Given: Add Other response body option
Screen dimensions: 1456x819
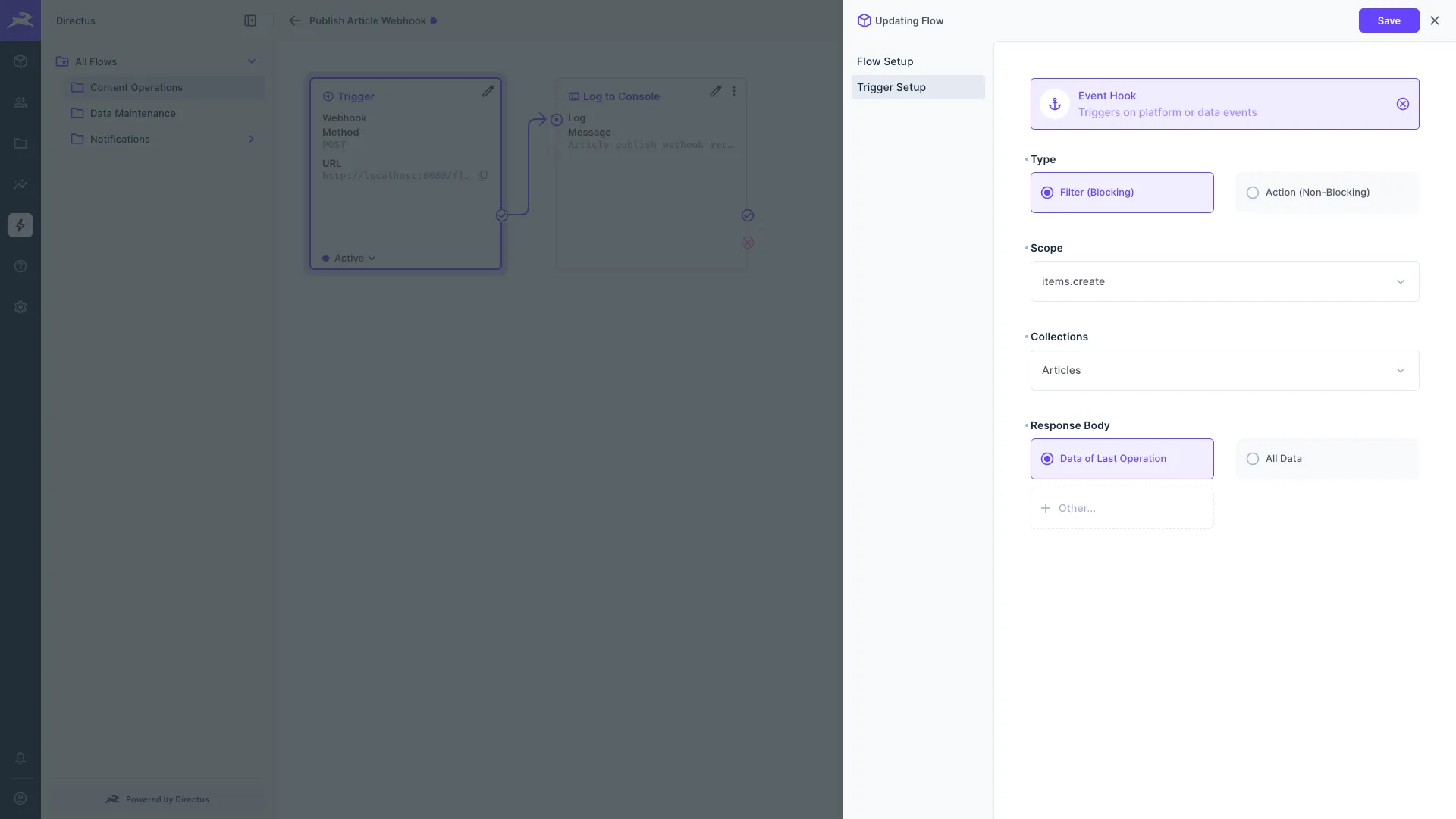Looking at the screenshot, I should (1122, 508).
